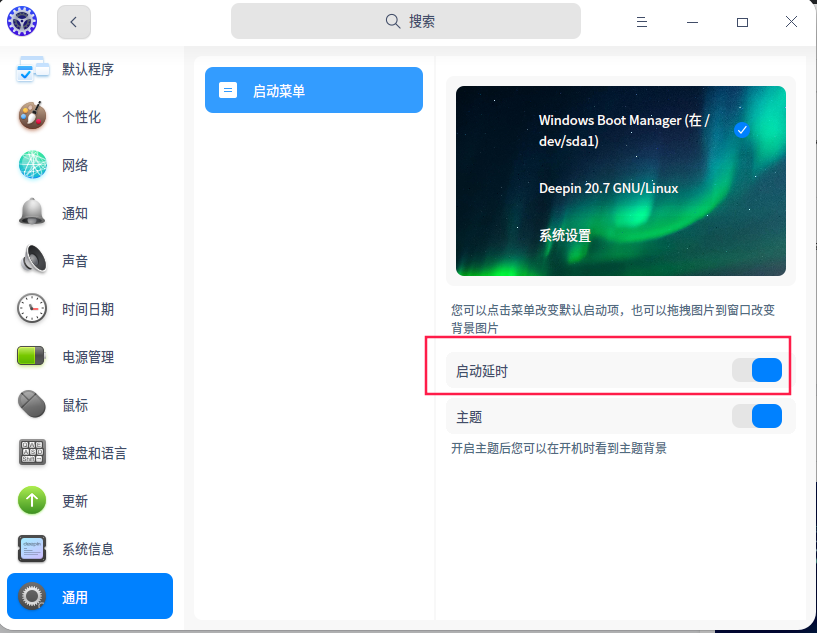Screen dimensions: 817x633
Task: Click the 通知 label in sidebar
Action: click(75, 214)
